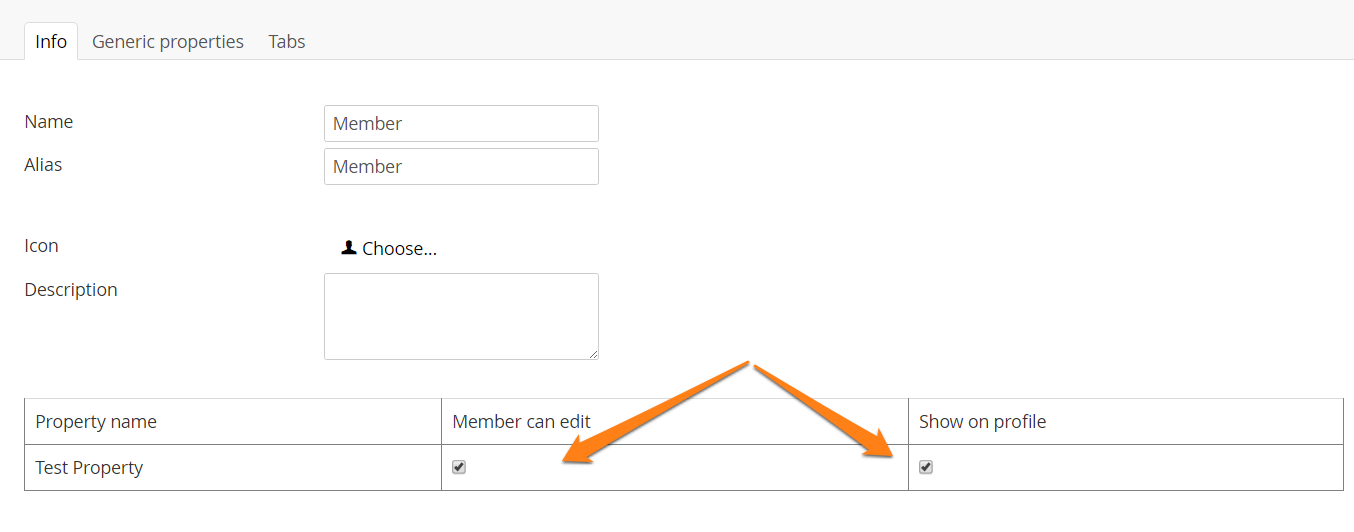Click inside the Description textarea
Screen dimensions: 1354x532
[x=461, y=316]
